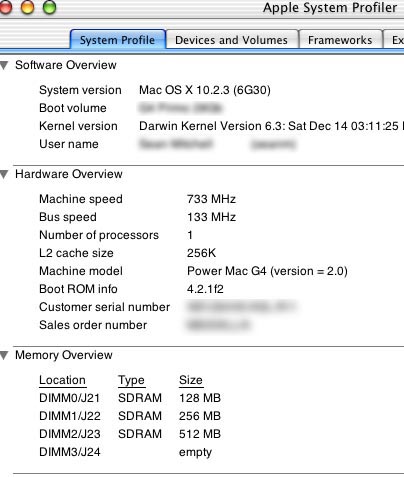Click the Size column header
This screenshot has width=404, height=477.
pyautogui.click(x=191, y=380)
